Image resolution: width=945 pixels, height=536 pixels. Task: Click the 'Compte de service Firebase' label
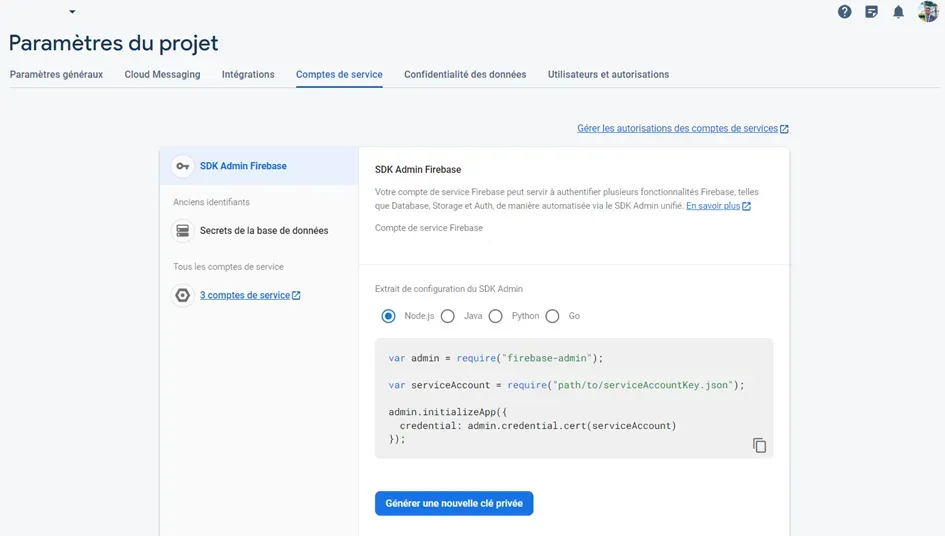[x=429, y=228]
